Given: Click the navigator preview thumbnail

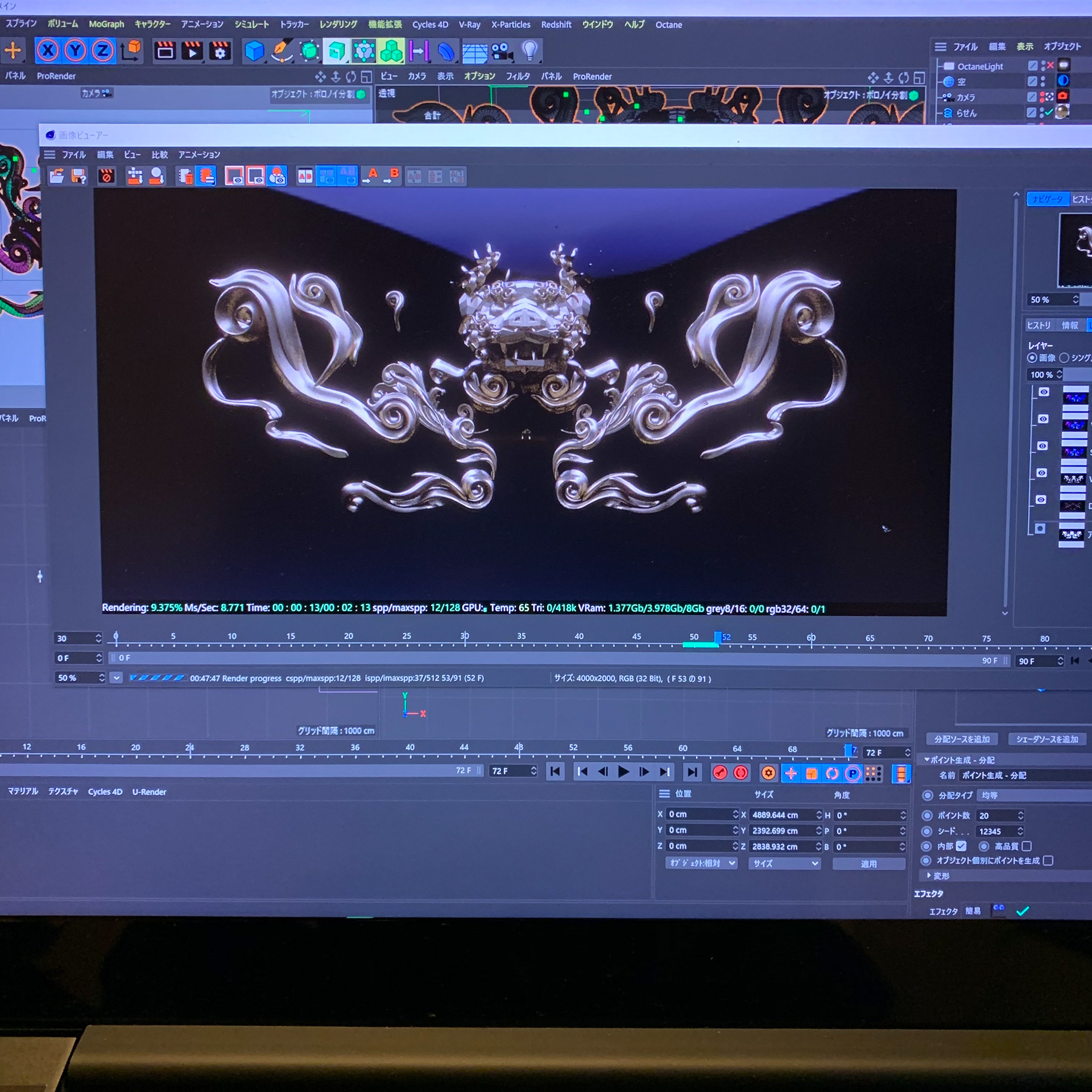Looking at the screenshot, I should click(1076, 250).
